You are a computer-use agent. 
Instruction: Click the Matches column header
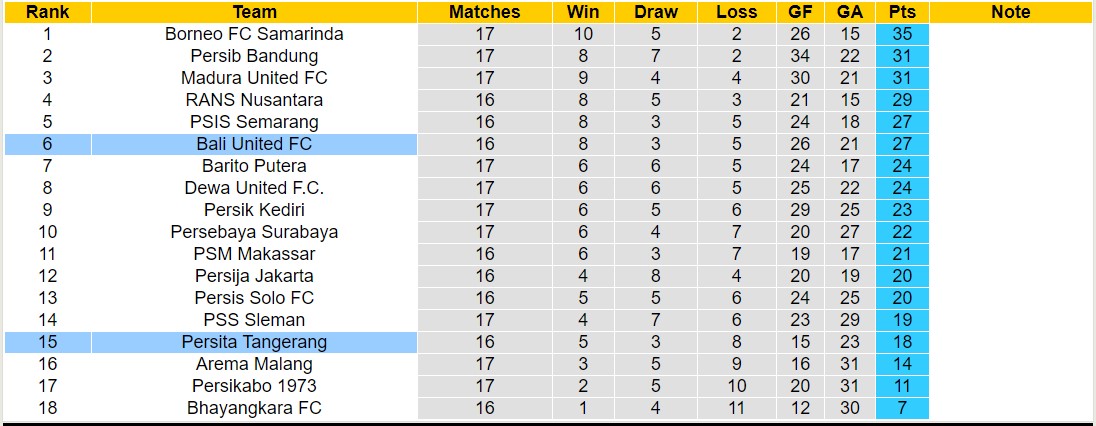click(484, 12)
